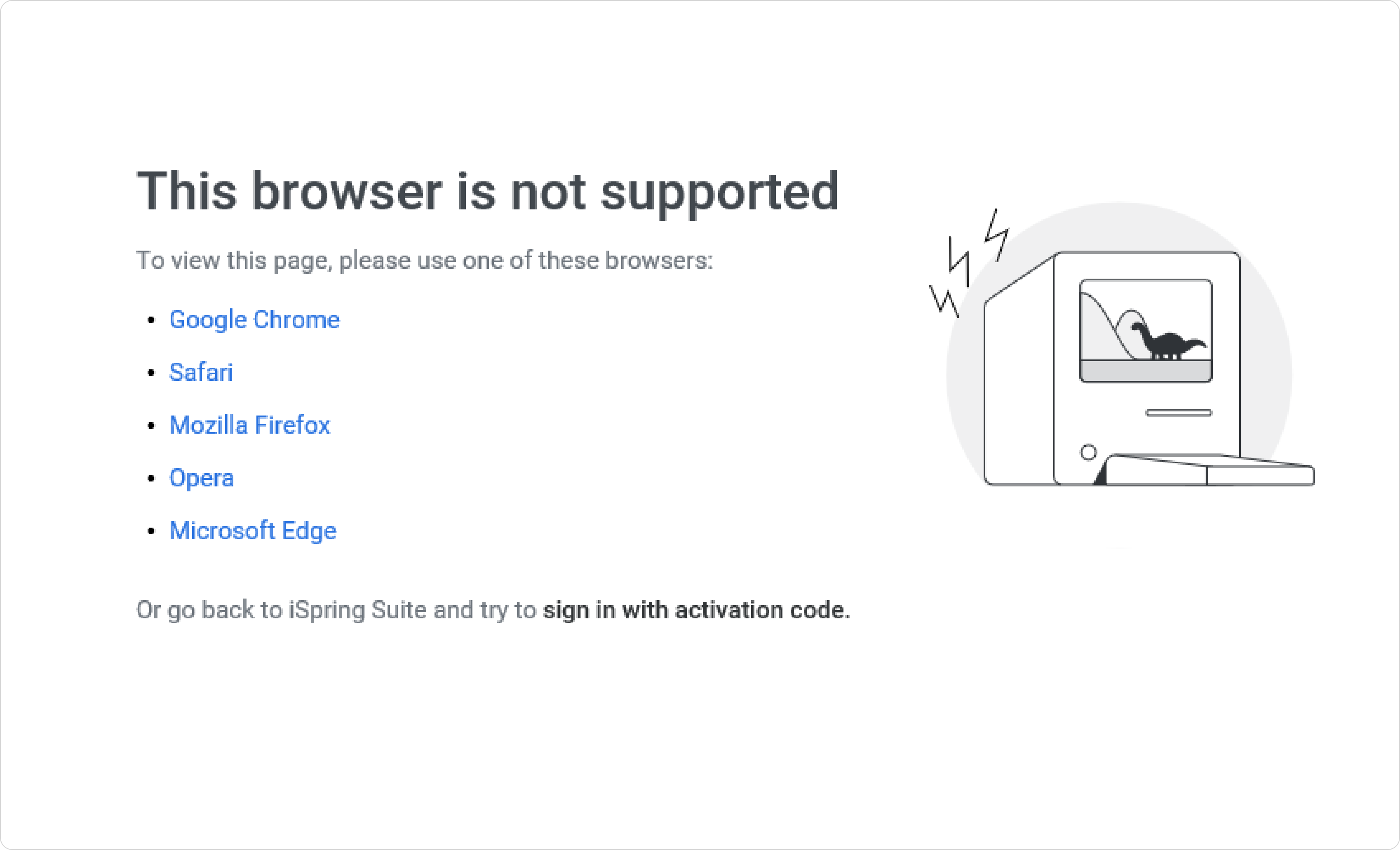Click the bullet before Safari
This screenshot has width=1400, height=850.
point(151,373)
